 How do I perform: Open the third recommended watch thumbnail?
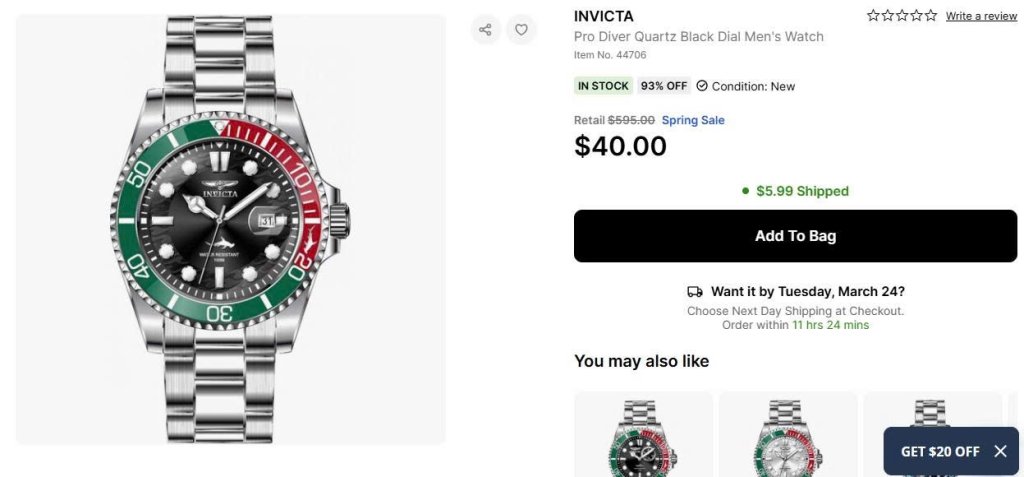coord(933,435)
